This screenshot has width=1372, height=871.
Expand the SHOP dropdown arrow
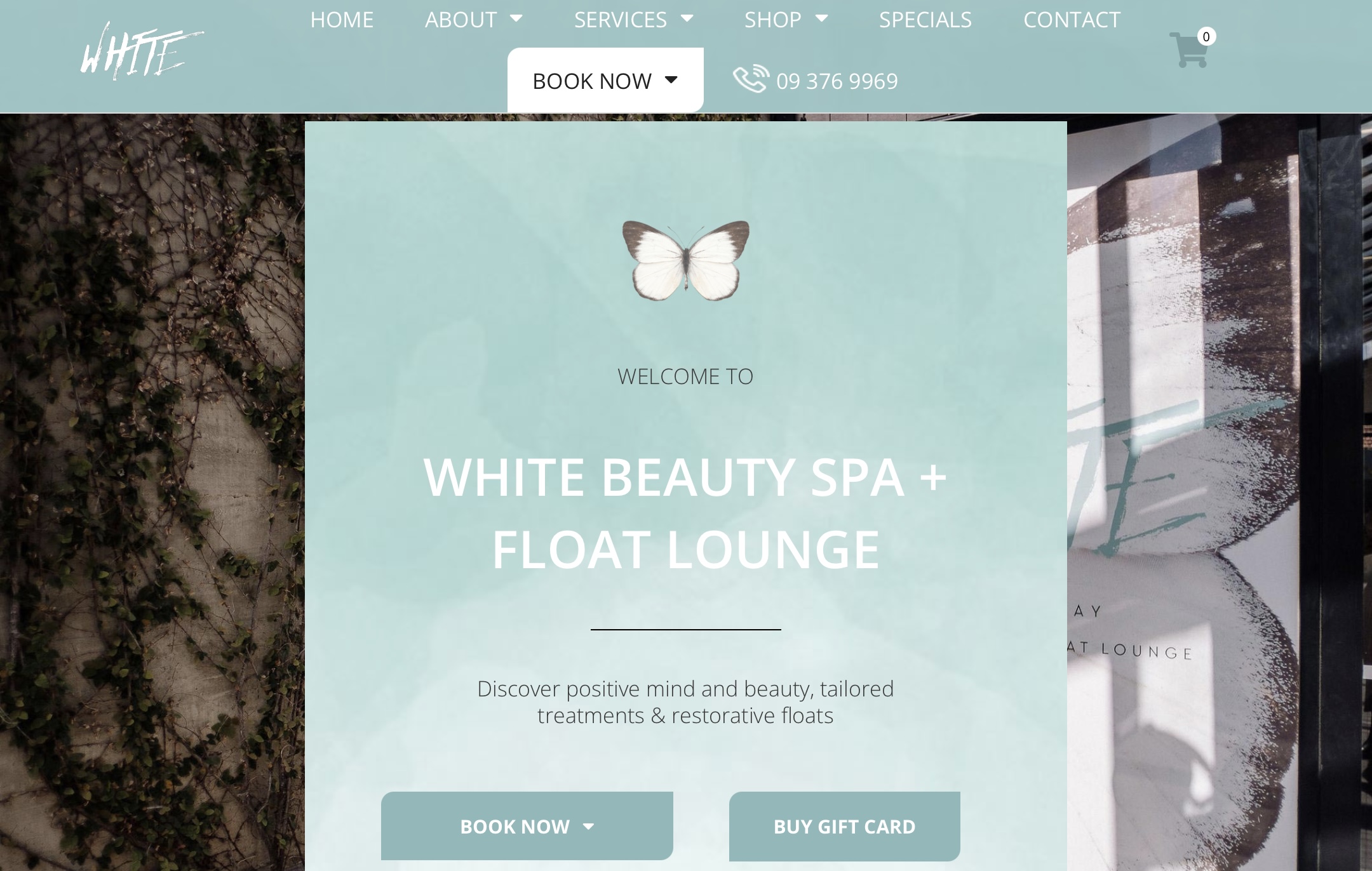(821, 18)
